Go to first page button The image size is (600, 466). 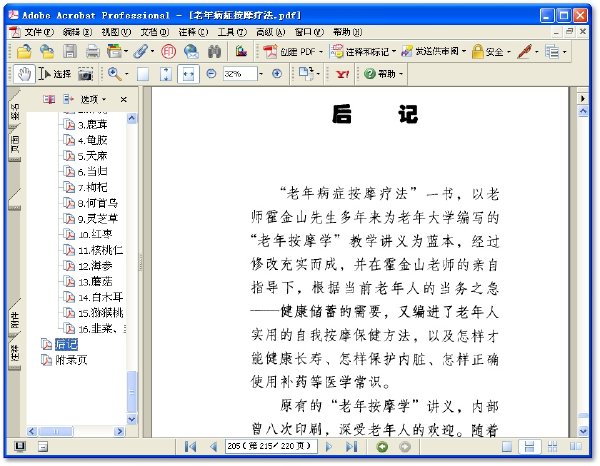pos(190,446)
